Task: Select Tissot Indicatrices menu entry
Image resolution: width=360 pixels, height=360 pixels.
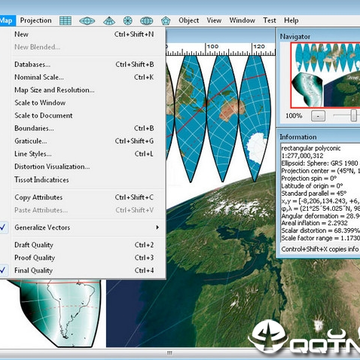Action: coord(83,180)
